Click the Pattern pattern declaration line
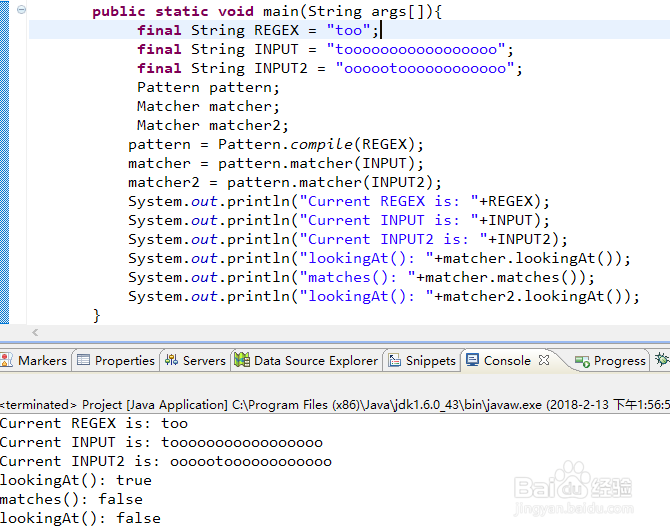 pos(208,88)
